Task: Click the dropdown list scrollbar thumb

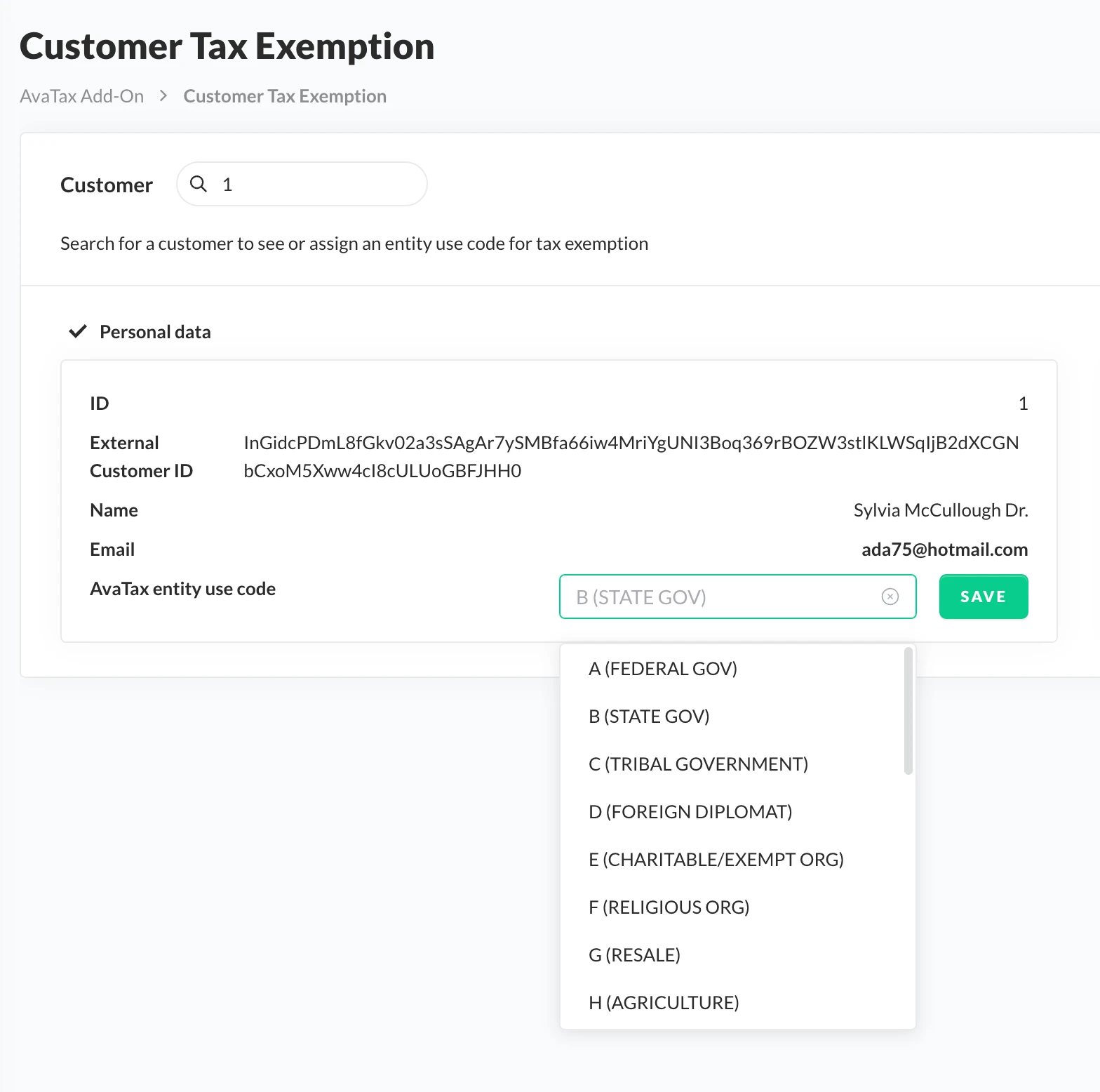Action: tap(908, 711)
